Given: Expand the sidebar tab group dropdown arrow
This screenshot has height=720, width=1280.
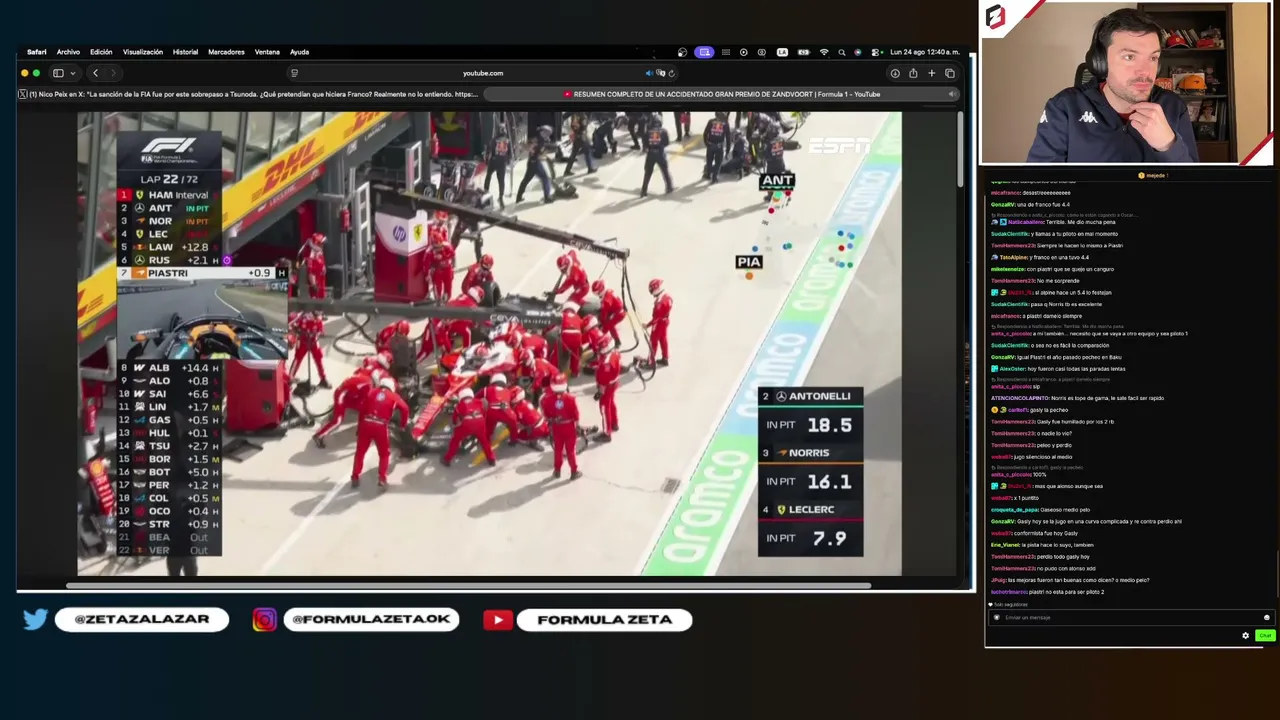Looking at the screenshot, I should coord(73,73).
